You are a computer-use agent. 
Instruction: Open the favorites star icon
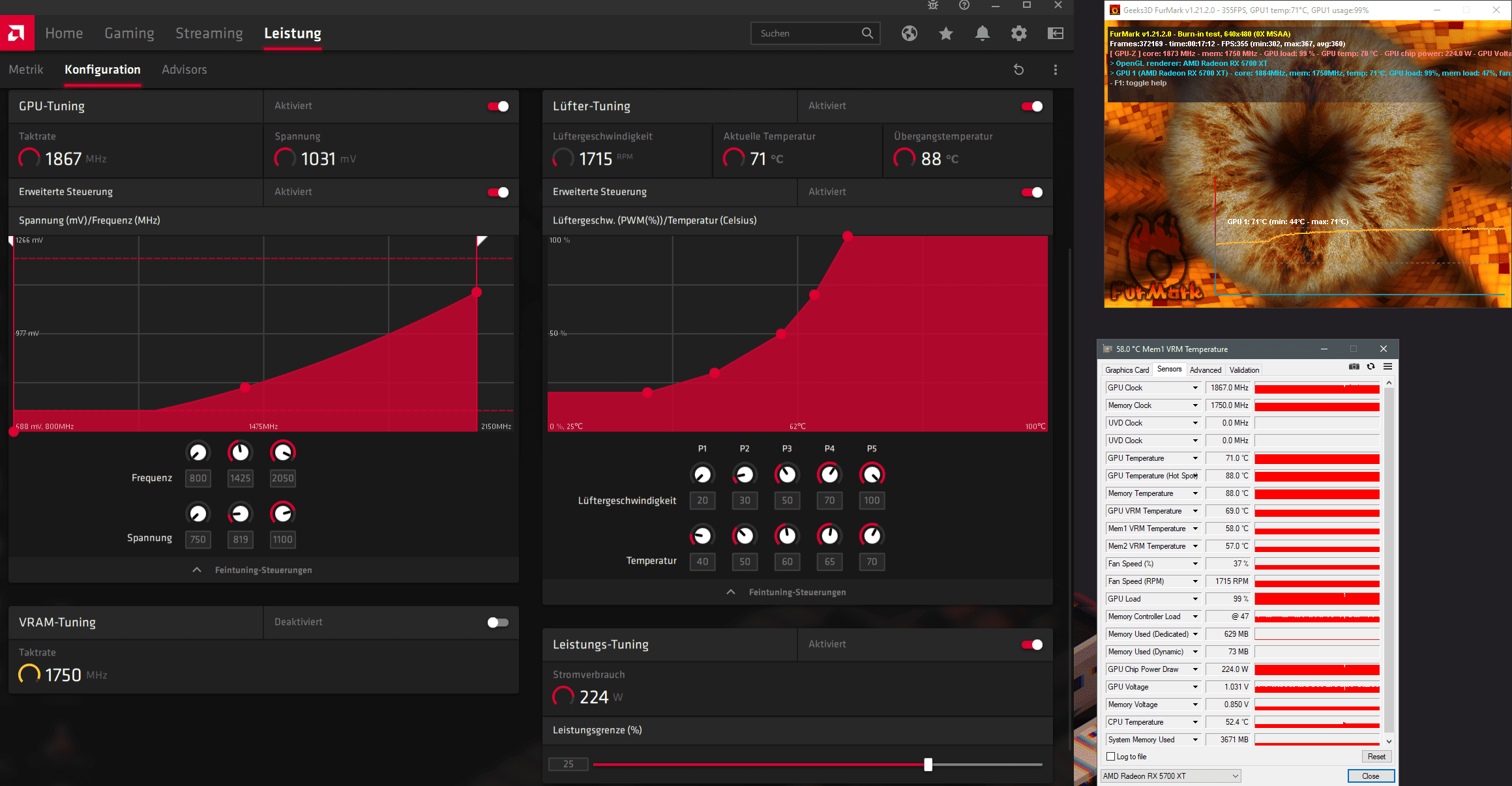click(x=946, y=33)
